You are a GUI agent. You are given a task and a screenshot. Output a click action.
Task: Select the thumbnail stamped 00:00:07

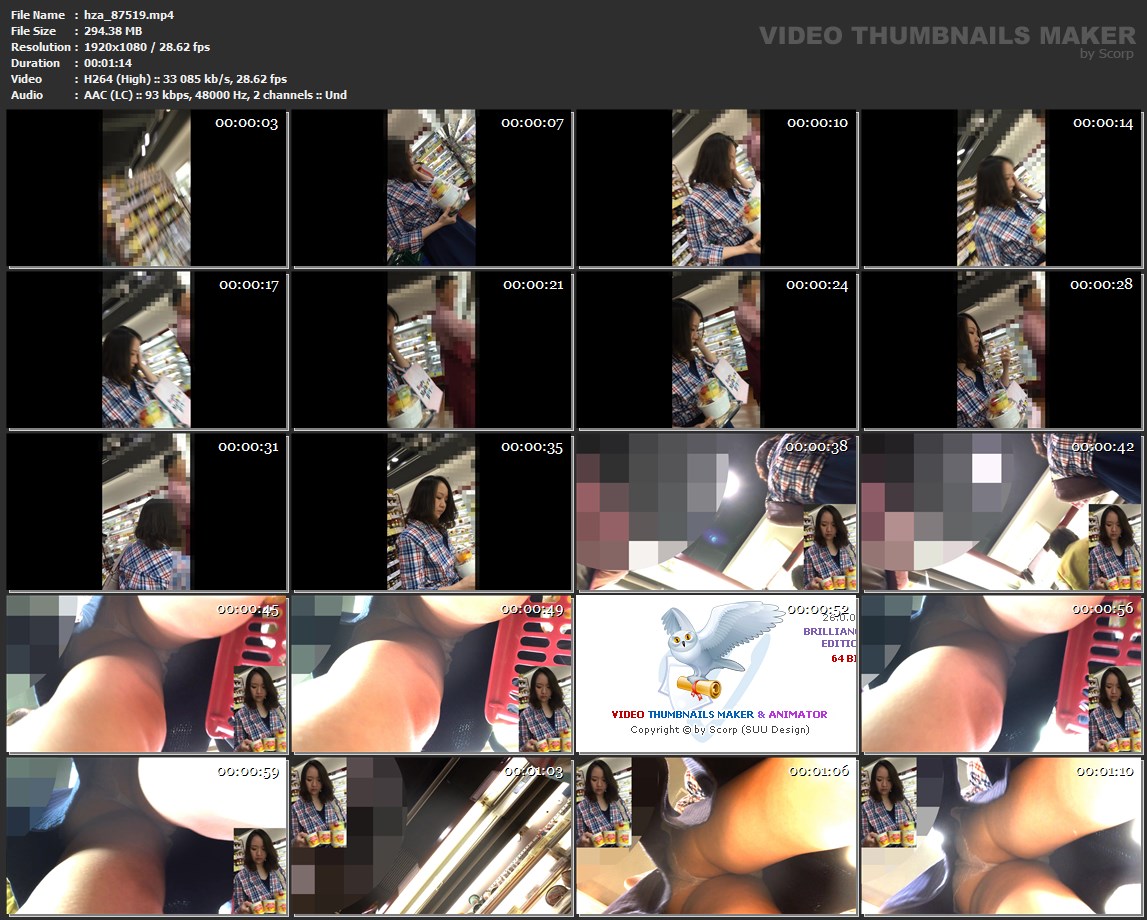(x=432, y=188)
